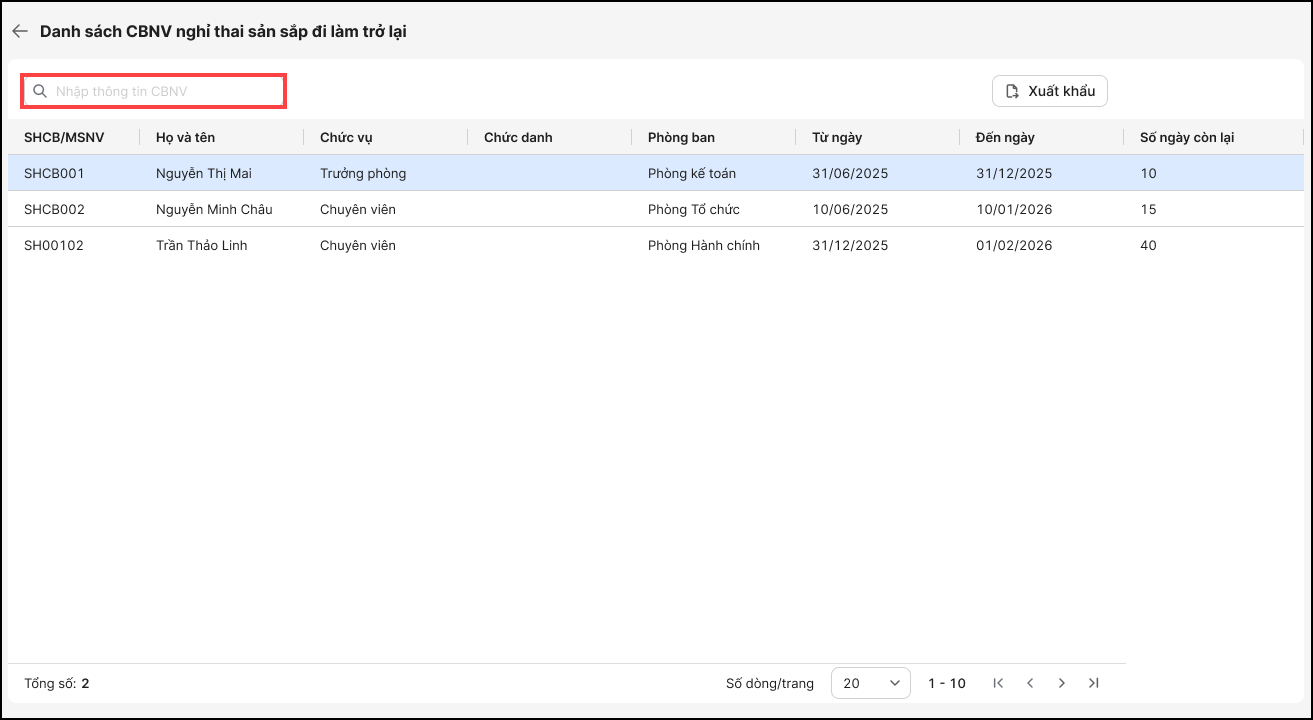
Task: Select the Nguyễn Minh Châu row
Action: 214,209
